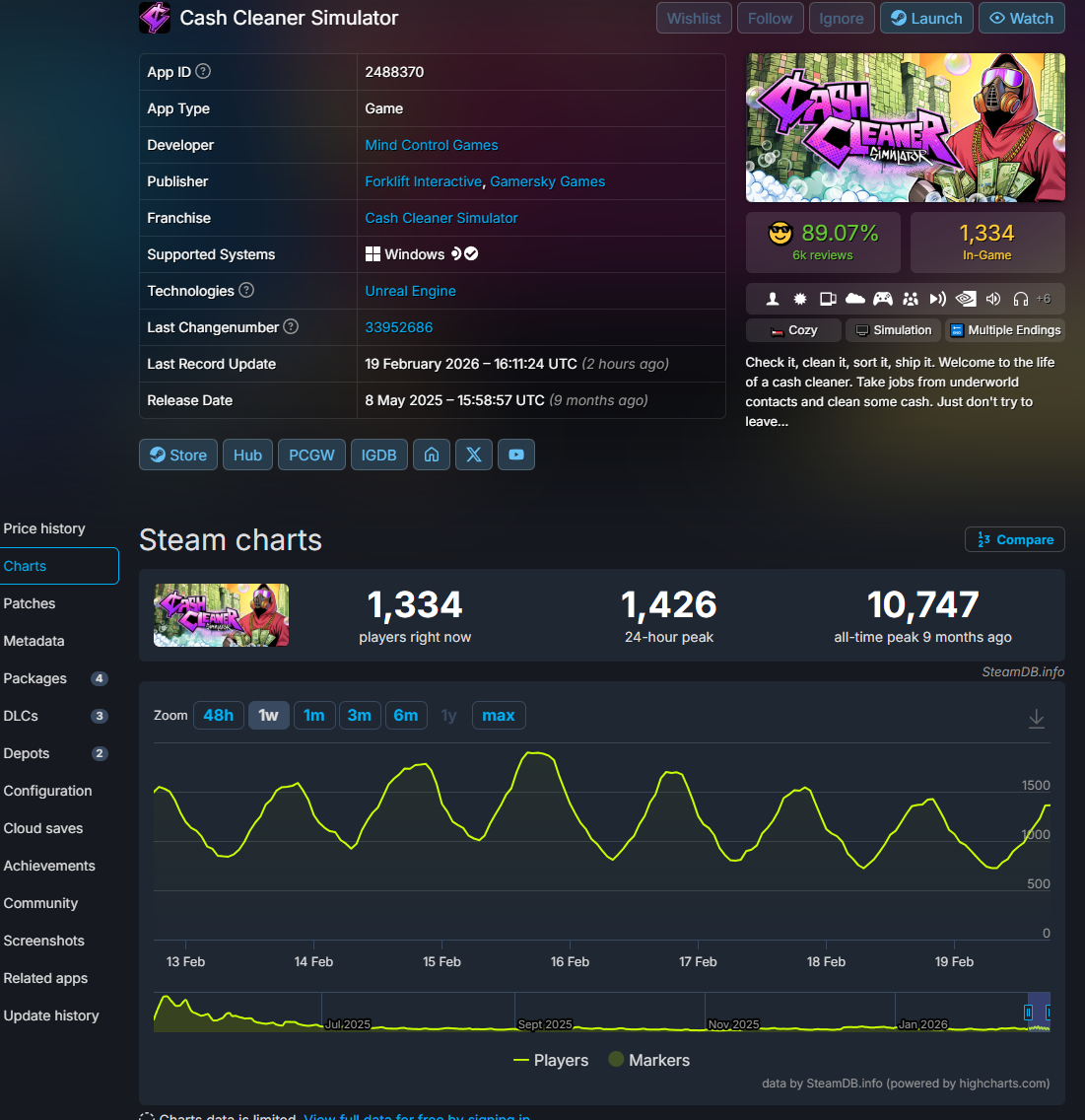The height and width of the screenshot is (1120, 1085).
Task: Open the Packages section with 4 items
Action: point(54,678)
